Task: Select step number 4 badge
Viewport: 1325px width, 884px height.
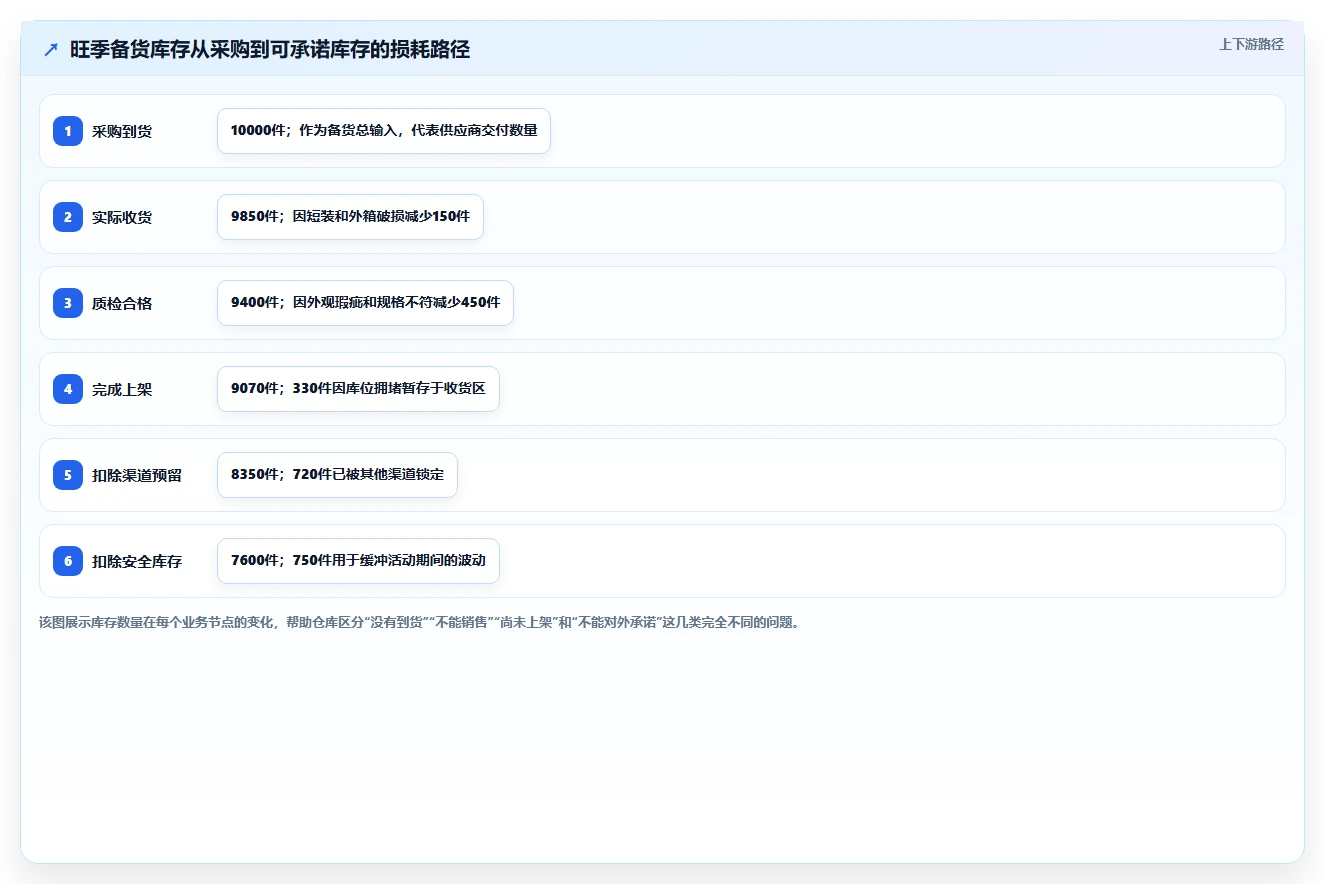Action: 68,389
